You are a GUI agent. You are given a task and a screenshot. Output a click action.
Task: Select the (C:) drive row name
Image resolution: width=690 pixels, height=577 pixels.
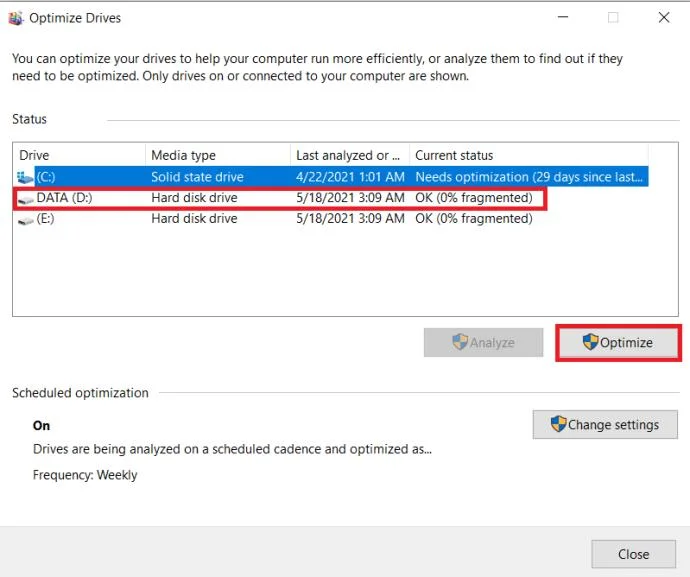click(46, 177)
